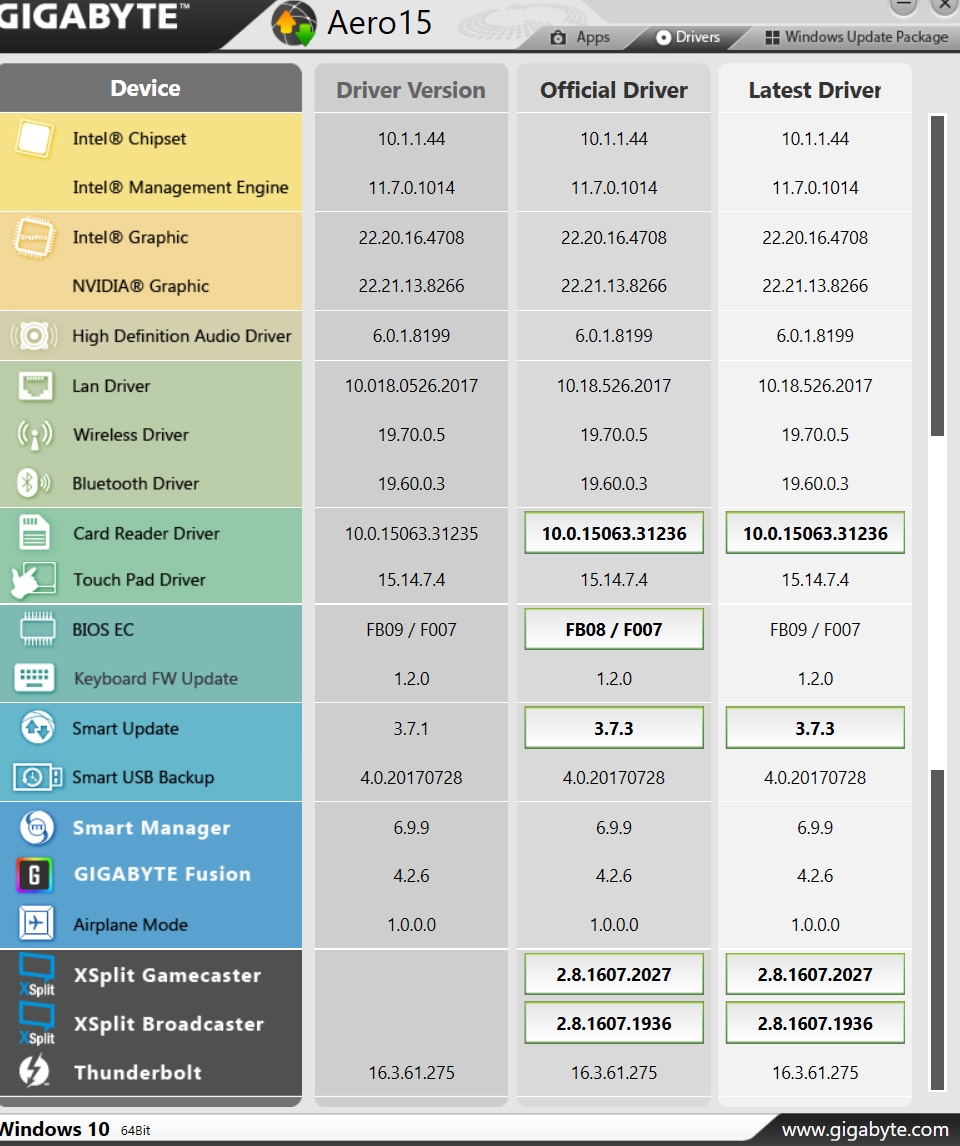Click the Keyboard FW Update icon

point(34,678)
